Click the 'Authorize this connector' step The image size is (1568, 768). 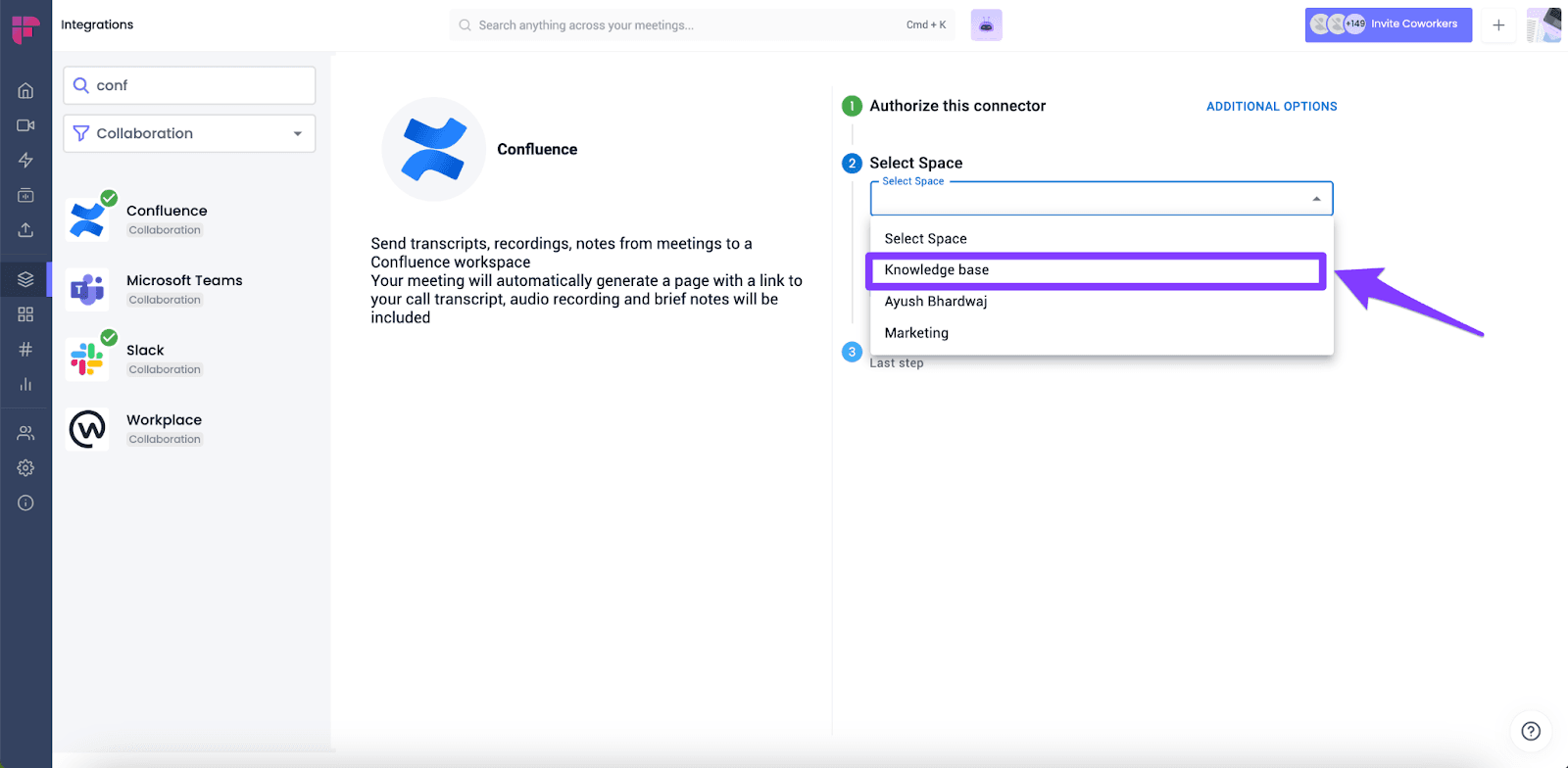[x=957, y=106]
